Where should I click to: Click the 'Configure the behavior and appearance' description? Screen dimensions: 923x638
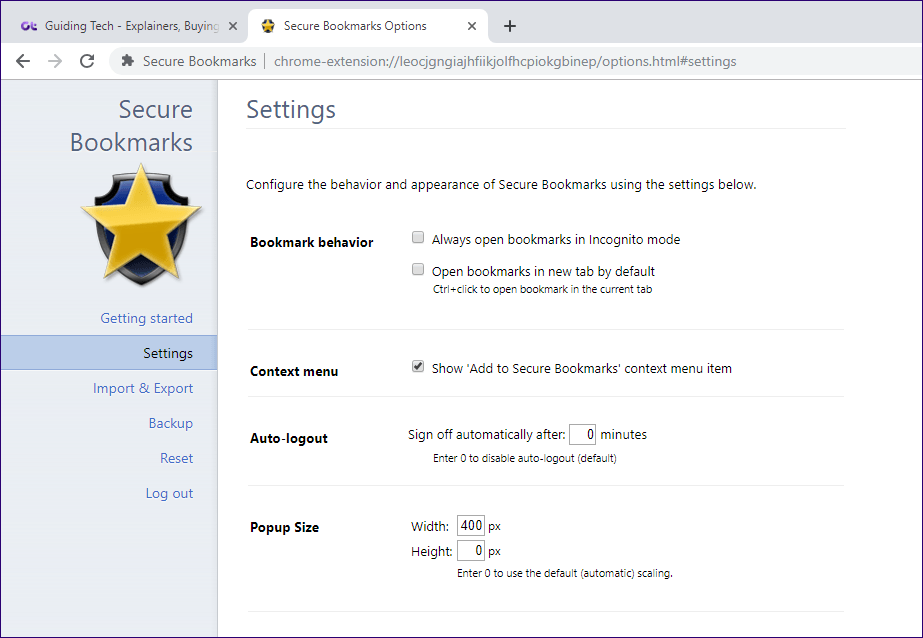point(501,185)
